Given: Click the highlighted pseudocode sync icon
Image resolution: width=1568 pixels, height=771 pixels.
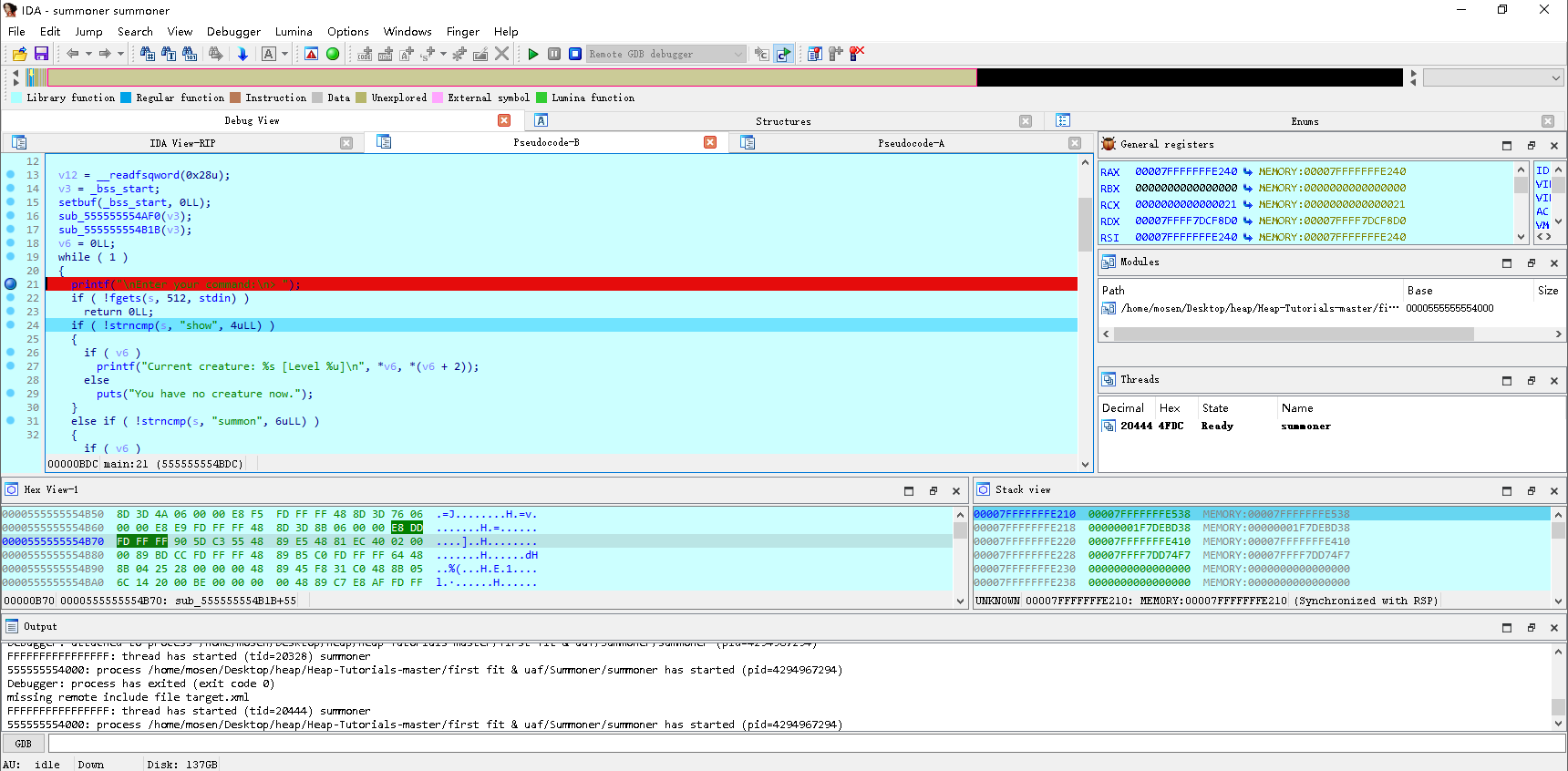Looking at the screenshot, I should point(783,54).
